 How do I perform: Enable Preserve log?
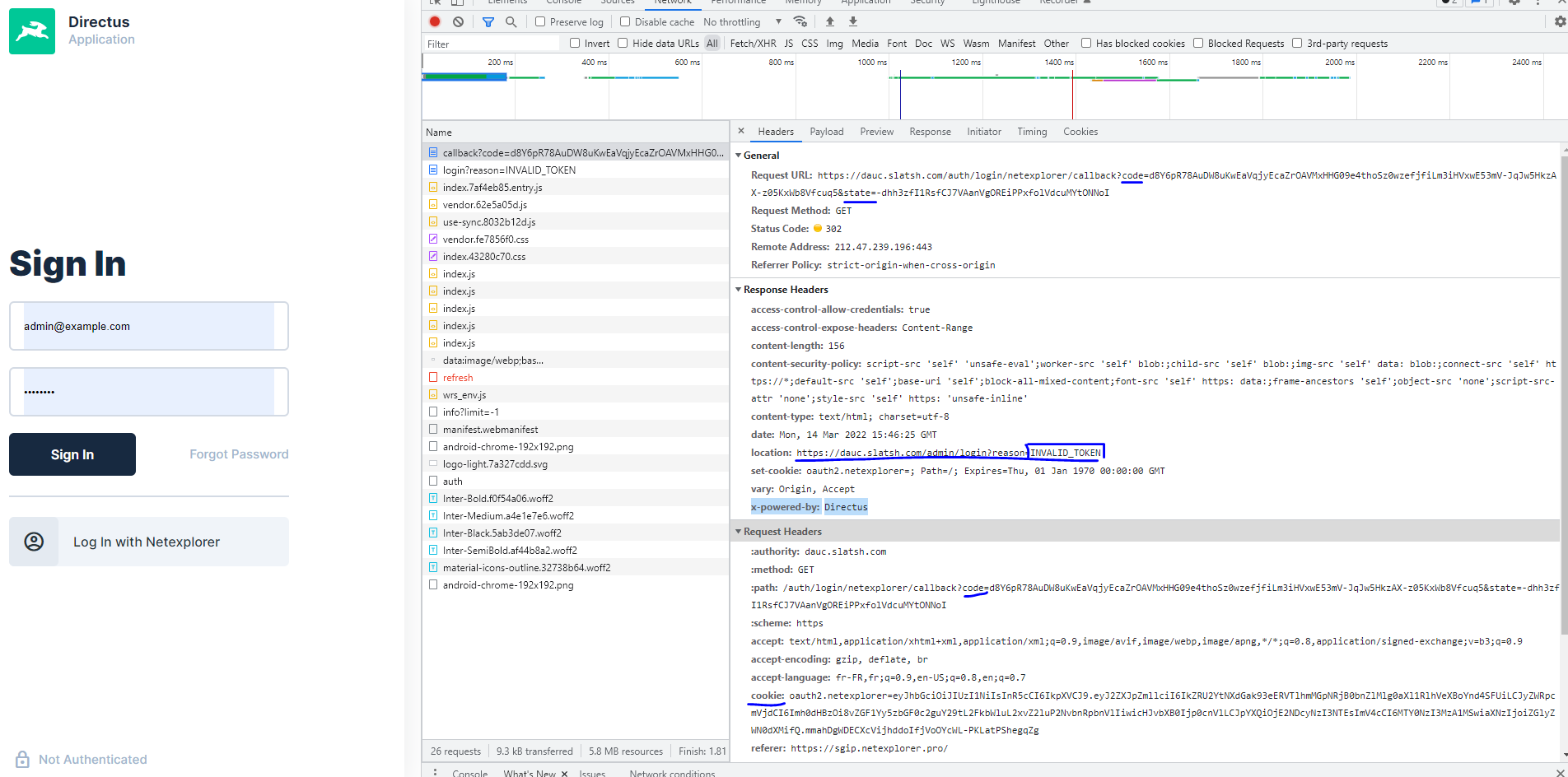tap(540, 21)
